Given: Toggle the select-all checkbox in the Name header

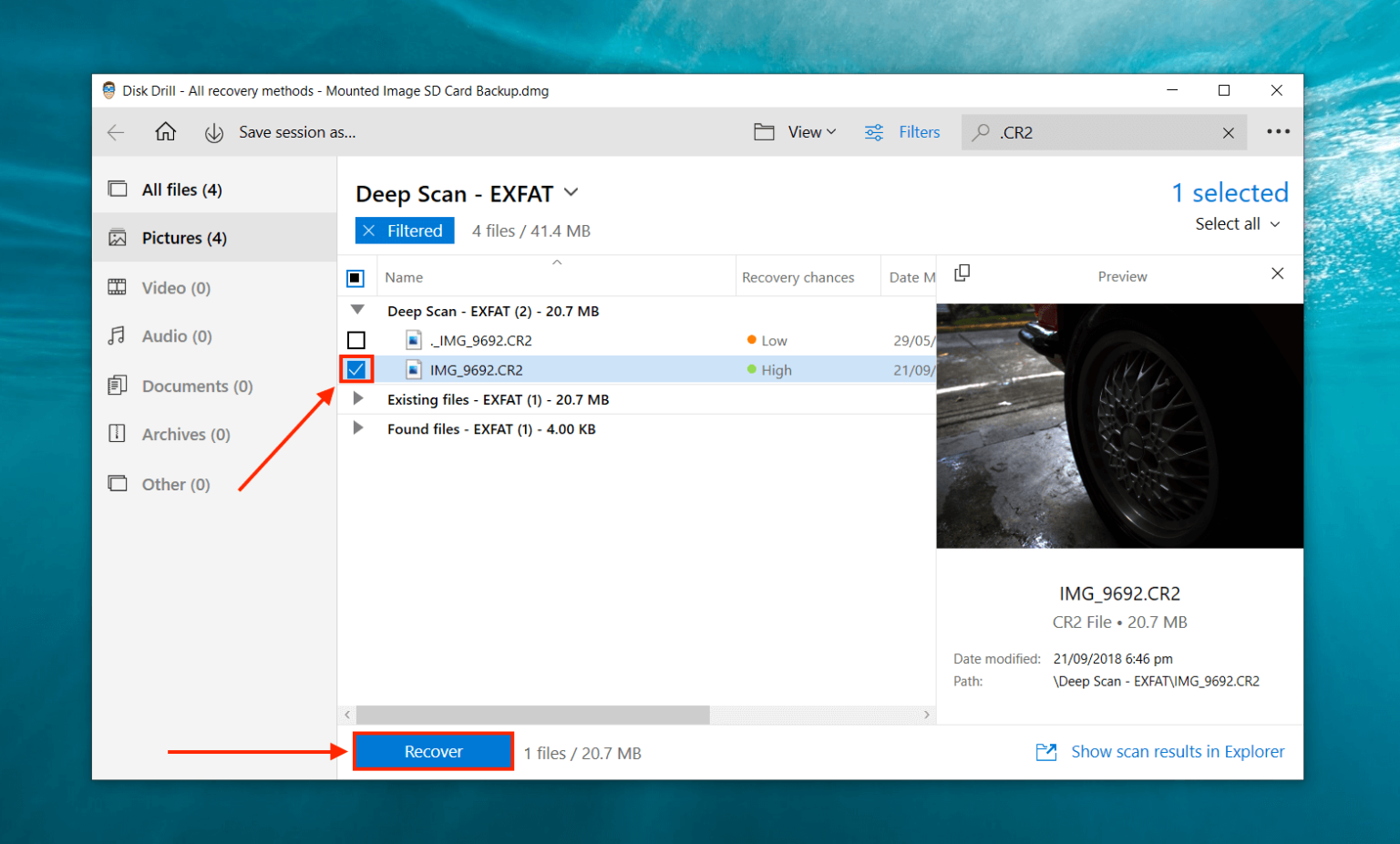Looking at the screenshot, I should pos(355,277).
